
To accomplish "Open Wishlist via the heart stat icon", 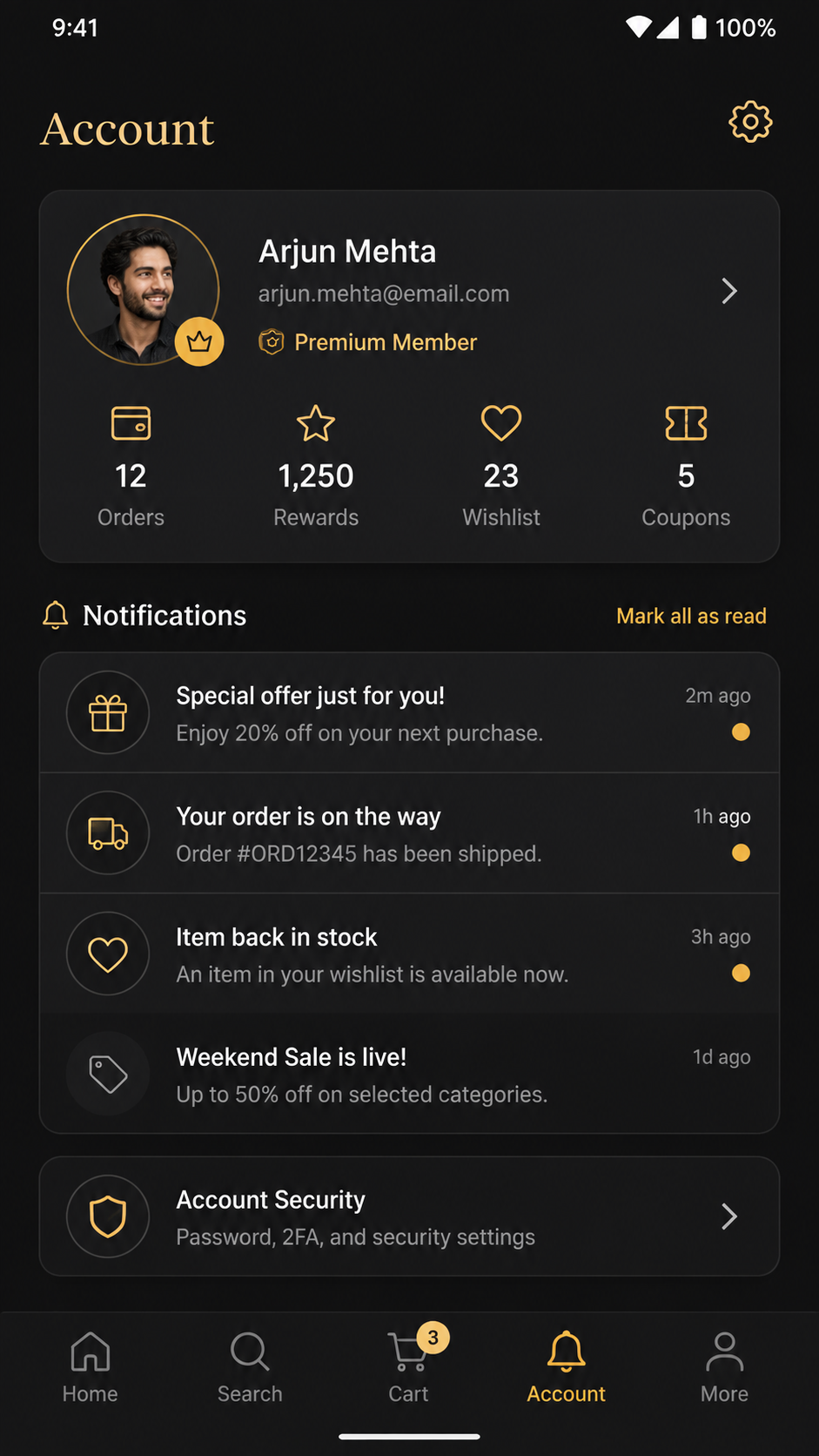I will pos(501,423).
